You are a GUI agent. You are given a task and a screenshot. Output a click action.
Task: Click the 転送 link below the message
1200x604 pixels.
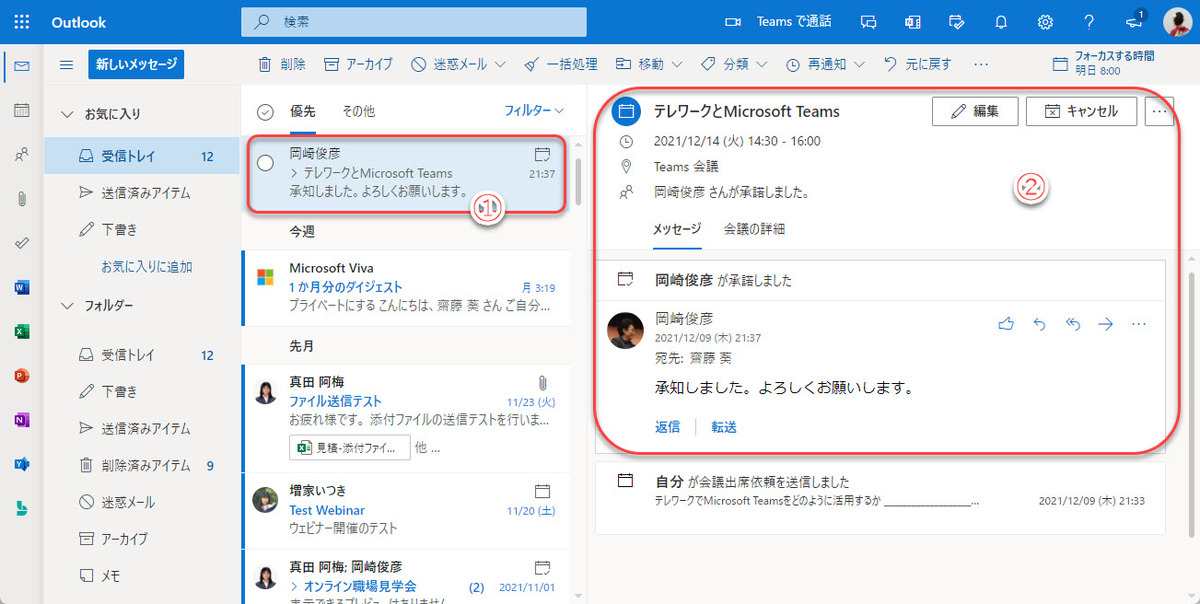(724, 427)
